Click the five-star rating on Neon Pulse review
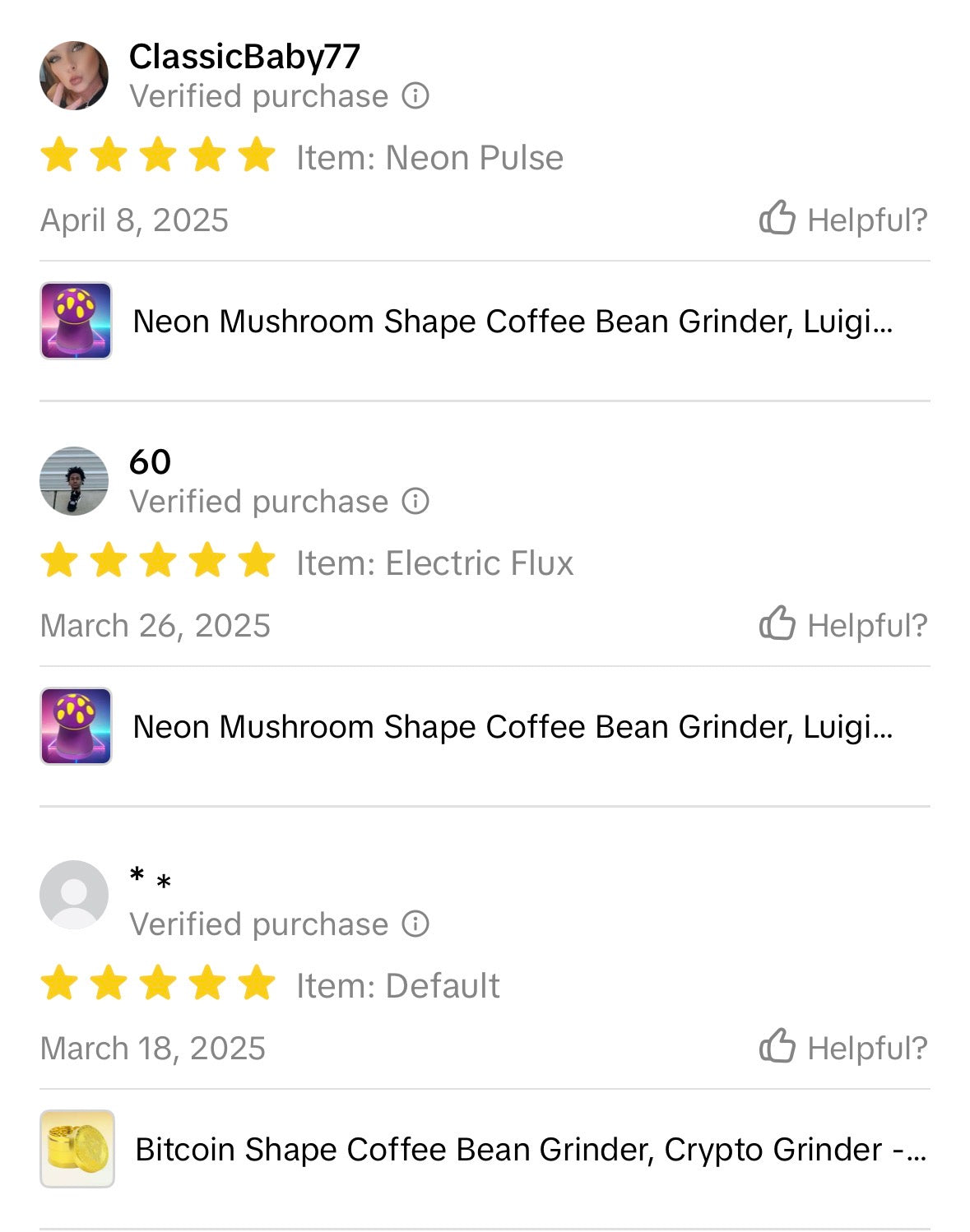The height and width of the screenshot is (1232, 970). pos(158,156)
